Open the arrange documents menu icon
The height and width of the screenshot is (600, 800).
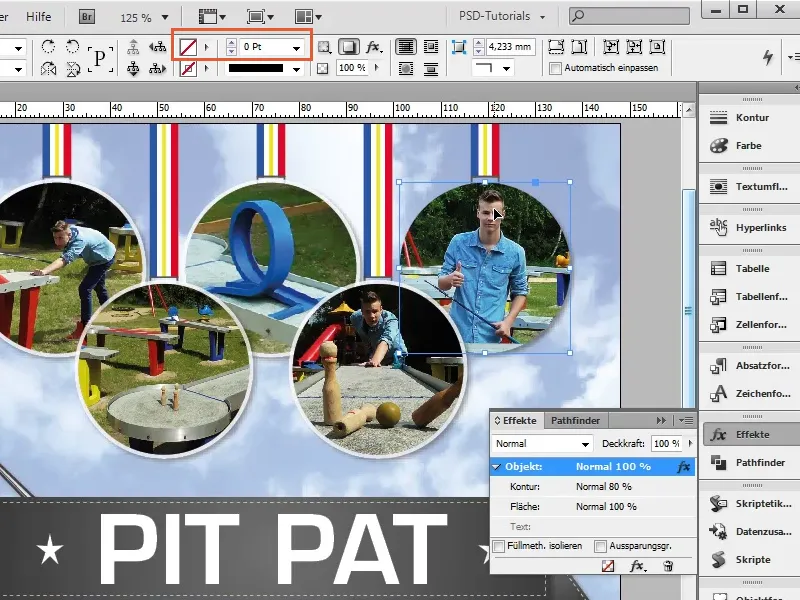point(308,17)
